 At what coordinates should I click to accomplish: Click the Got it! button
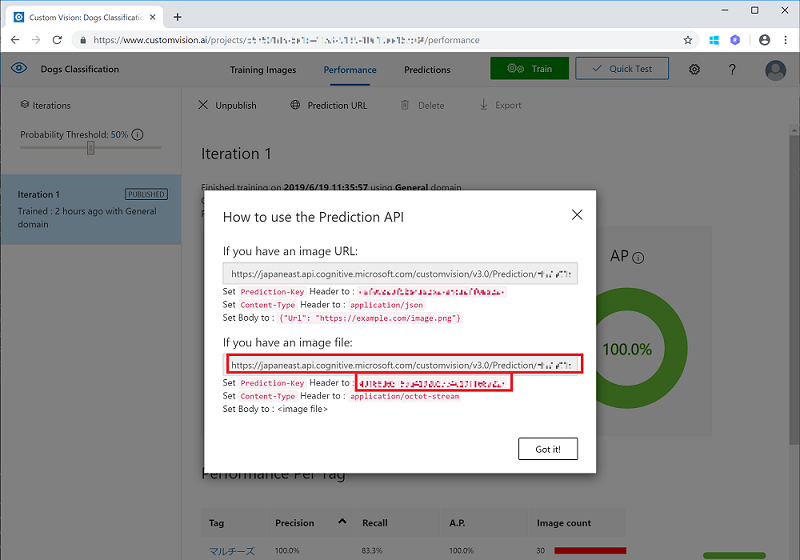(548, 449)
